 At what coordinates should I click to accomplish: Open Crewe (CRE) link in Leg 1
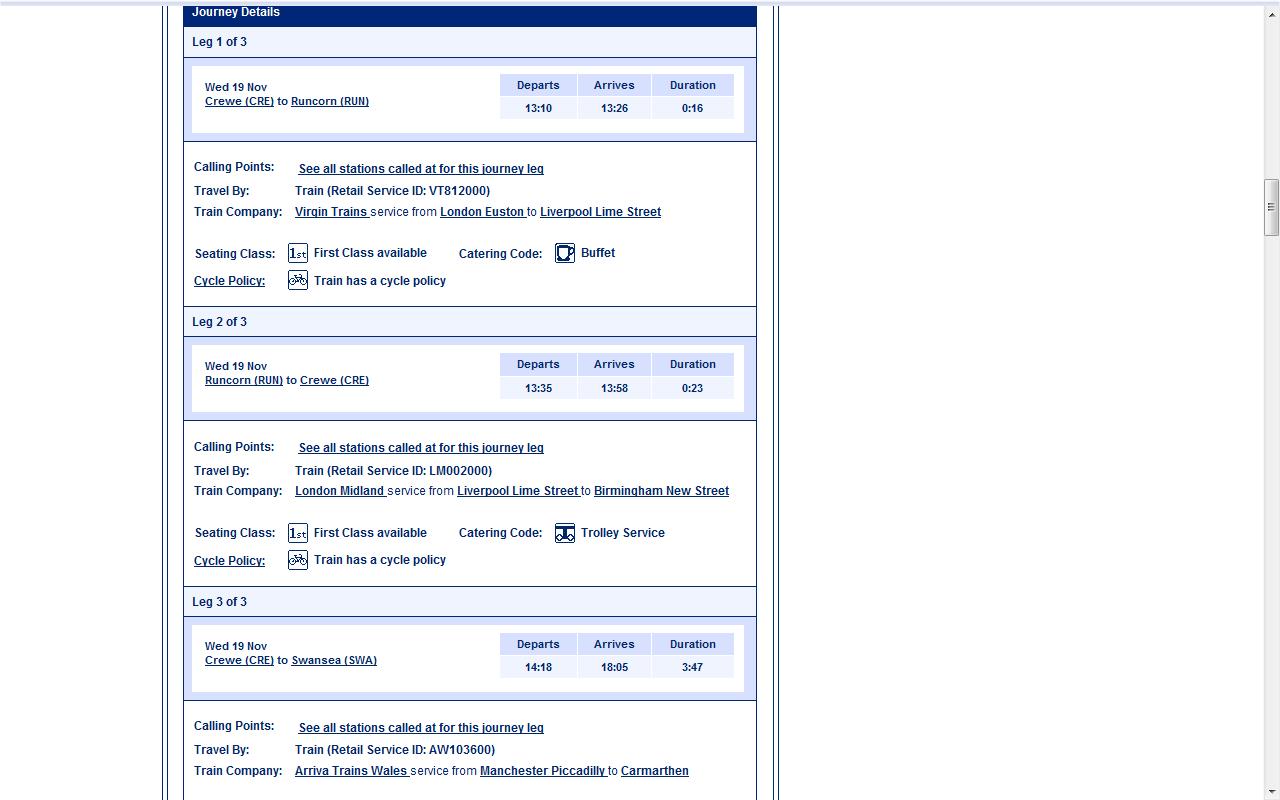(x=239, y=101)
